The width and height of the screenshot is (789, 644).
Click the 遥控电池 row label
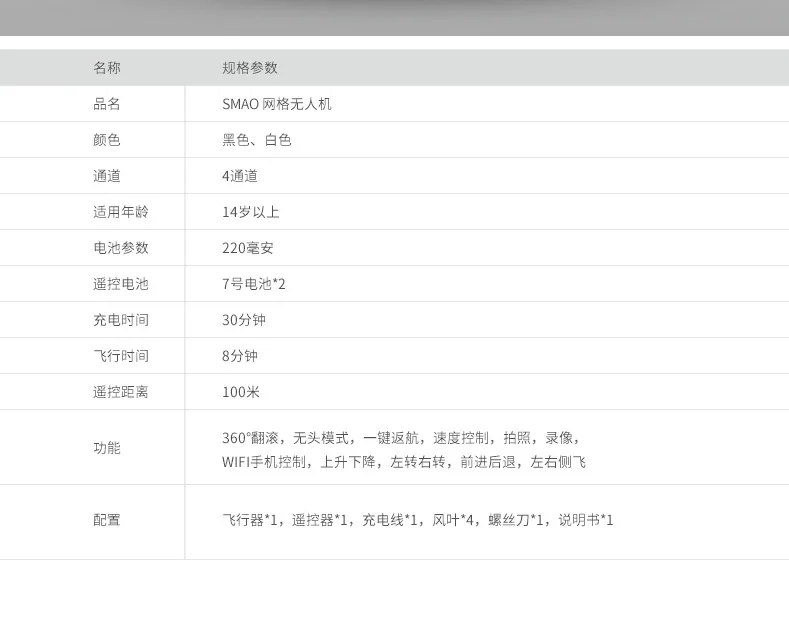point(121,284)
